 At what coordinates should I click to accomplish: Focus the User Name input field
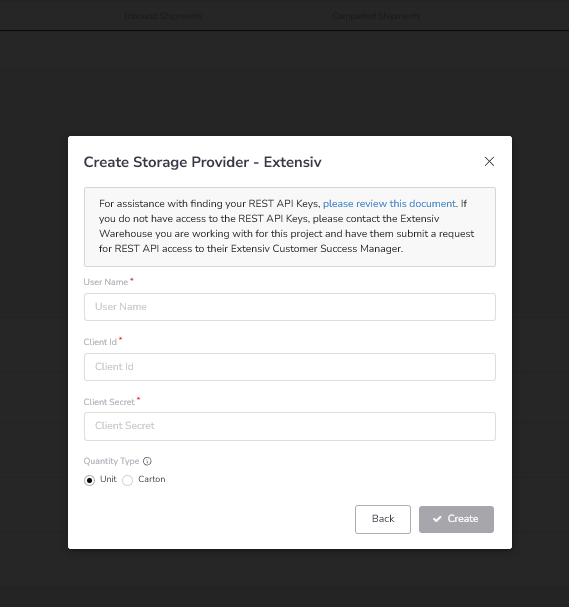point(290,307)
